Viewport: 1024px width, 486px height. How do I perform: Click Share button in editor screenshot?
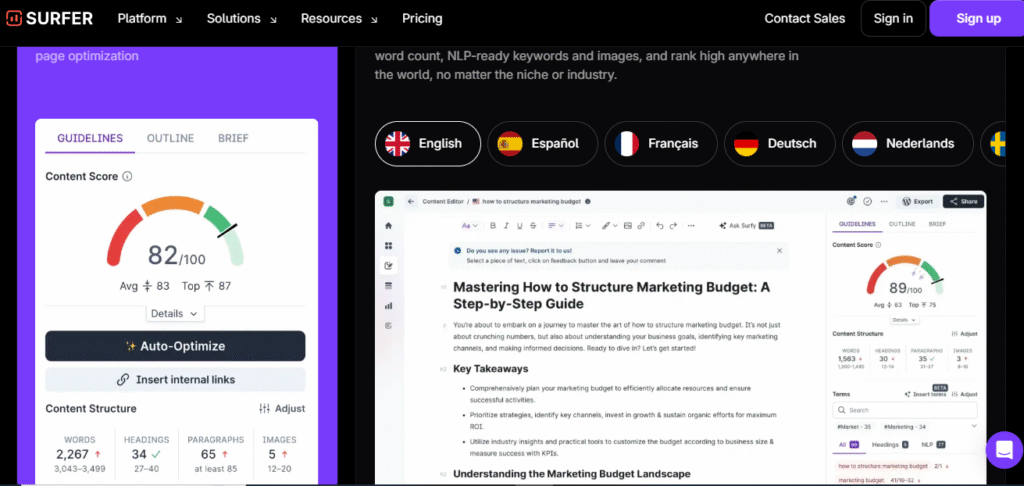pos(963,201)
